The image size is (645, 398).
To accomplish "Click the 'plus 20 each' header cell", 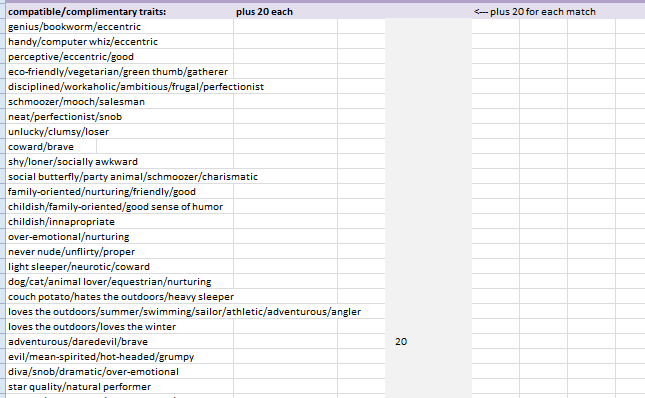I will (x=264, y=12).
